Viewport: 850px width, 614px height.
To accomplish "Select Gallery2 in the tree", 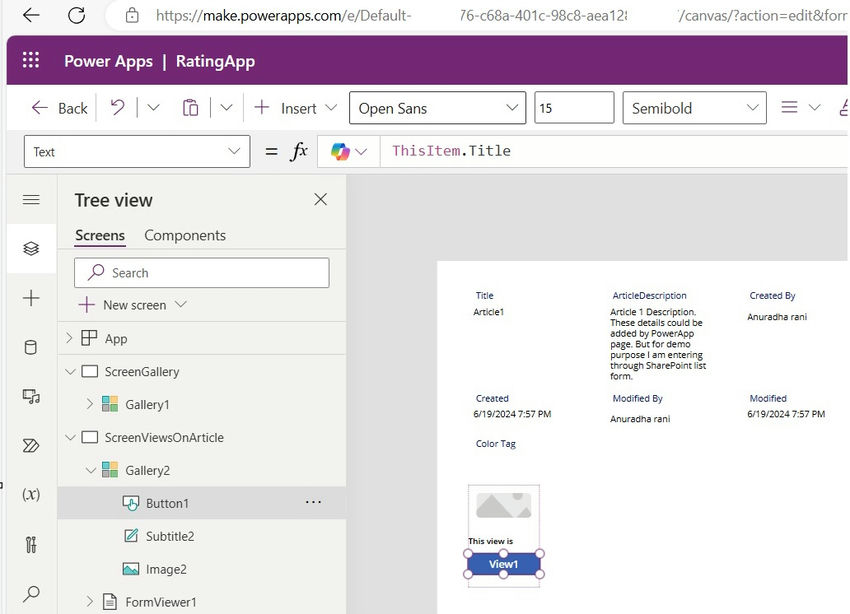I will [147, 470].
